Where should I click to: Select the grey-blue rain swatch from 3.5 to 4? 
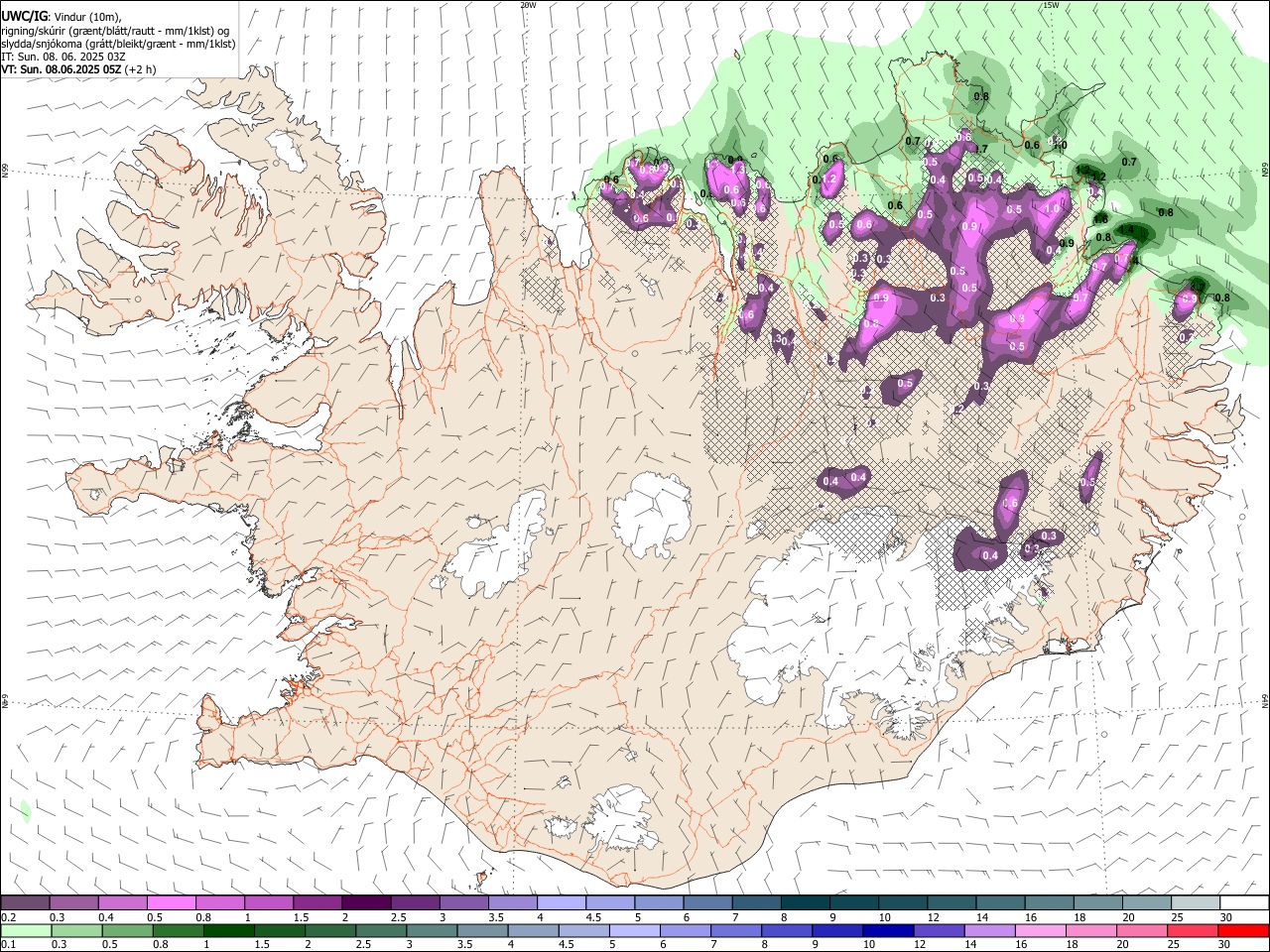click(x=483, y=931)
